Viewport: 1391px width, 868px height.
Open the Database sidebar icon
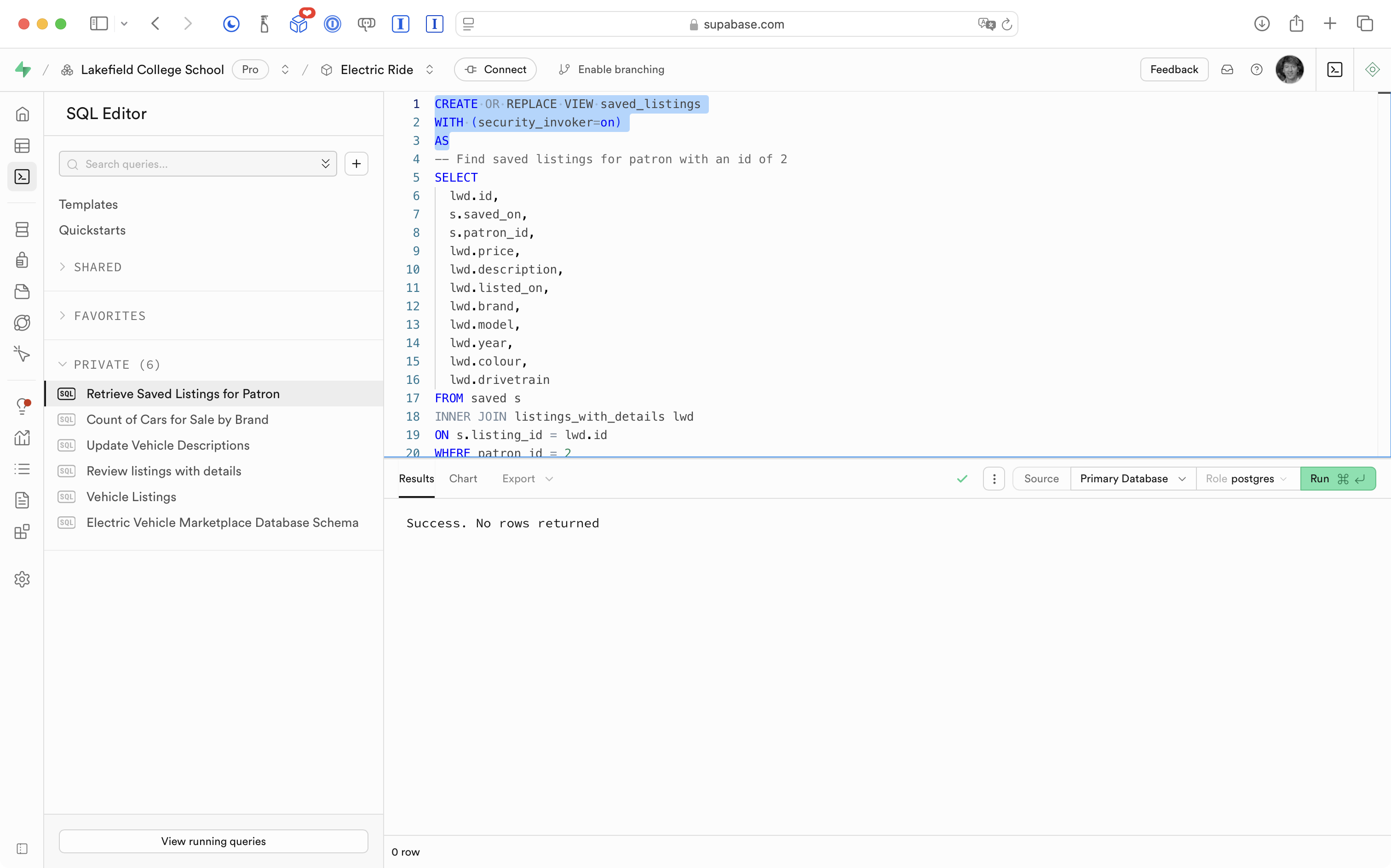[22, 229]
